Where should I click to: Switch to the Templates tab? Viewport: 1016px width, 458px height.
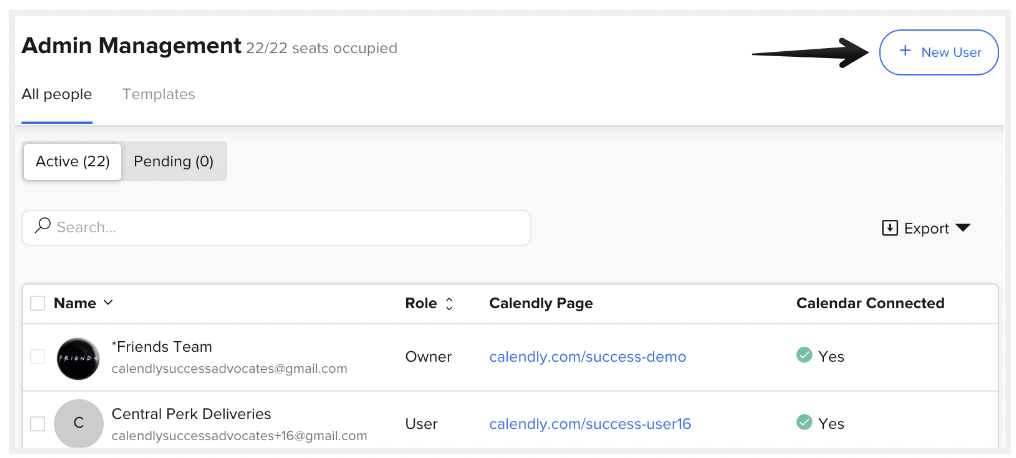click(x=159, y=95)
